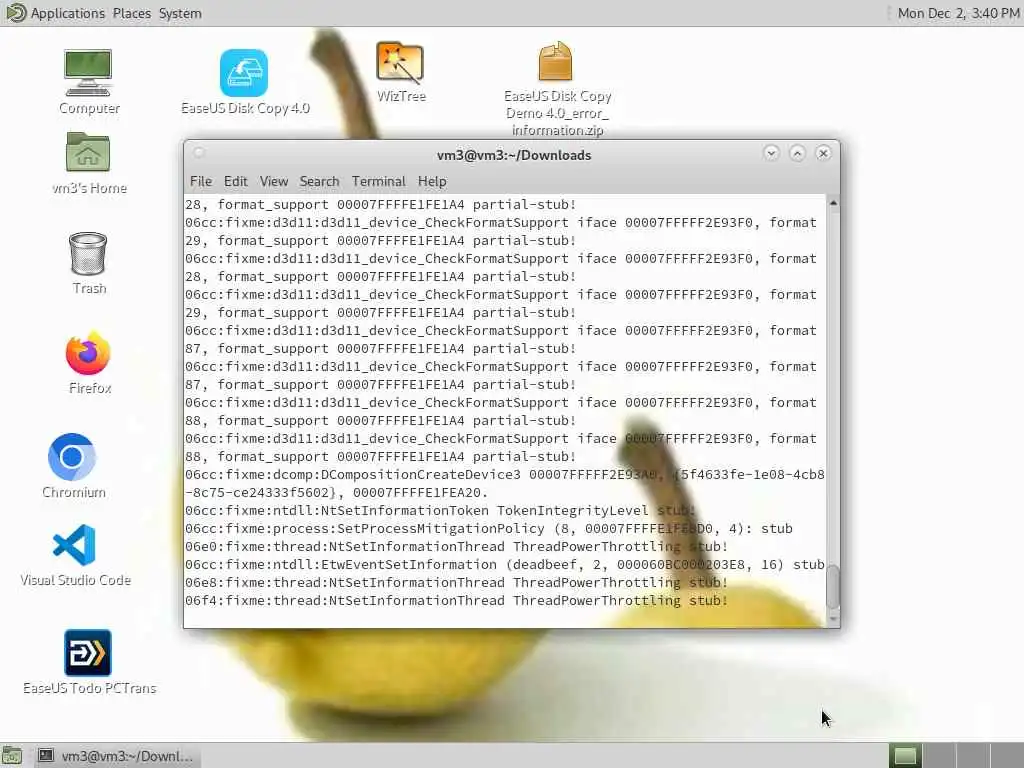Click the SetProcessMitigationPolicy output line
1024x768 pixels.
(488, 528)
